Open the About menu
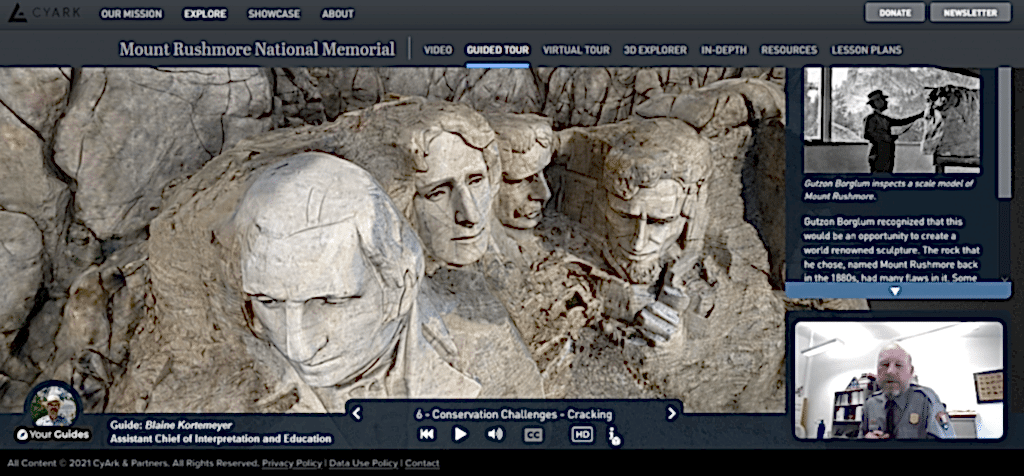The height and width of the screenshot is (476, 1024). [x=338, y=14]
